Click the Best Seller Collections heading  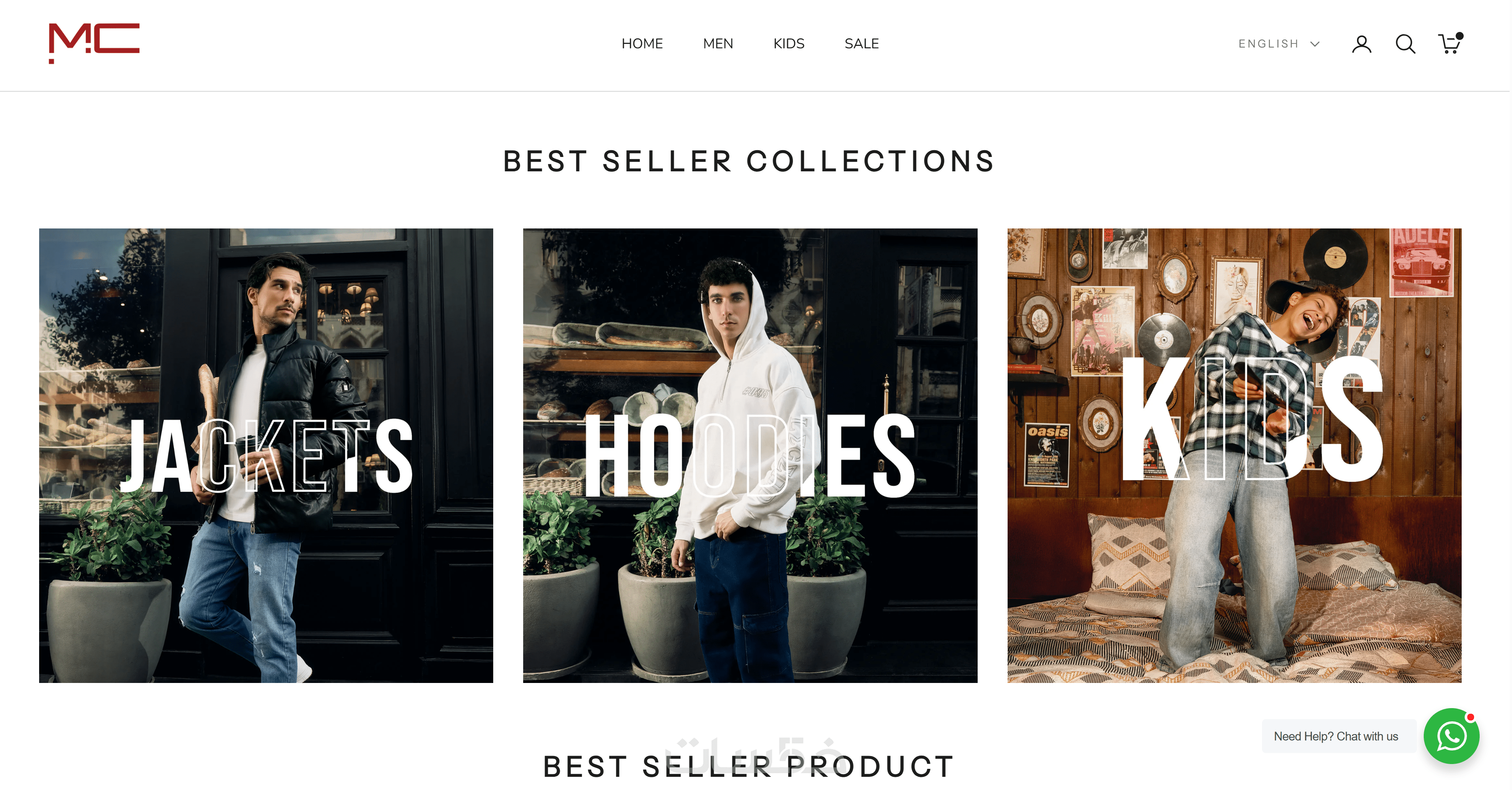click(750, 161)
